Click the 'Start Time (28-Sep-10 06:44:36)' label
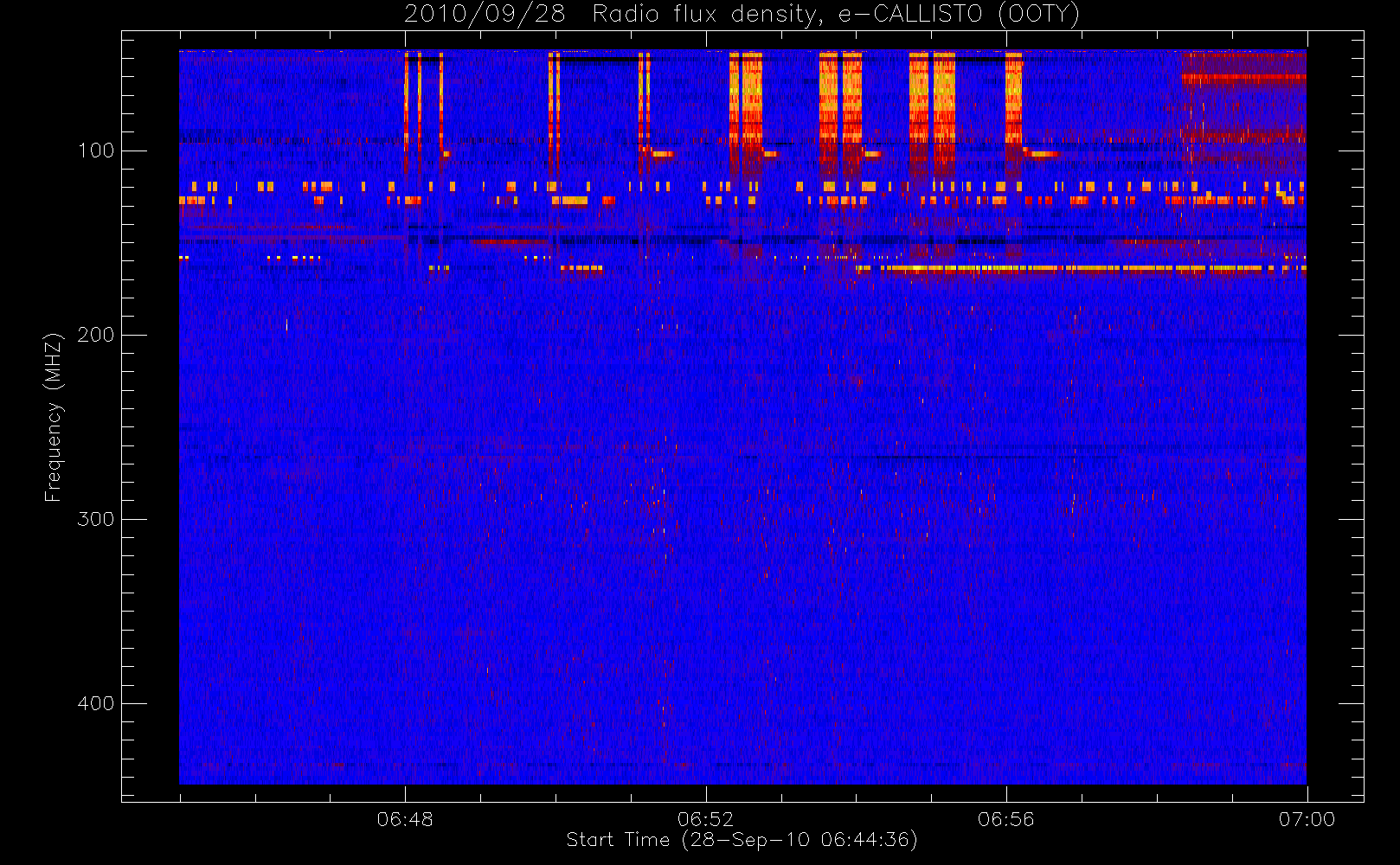 [742, 840]
